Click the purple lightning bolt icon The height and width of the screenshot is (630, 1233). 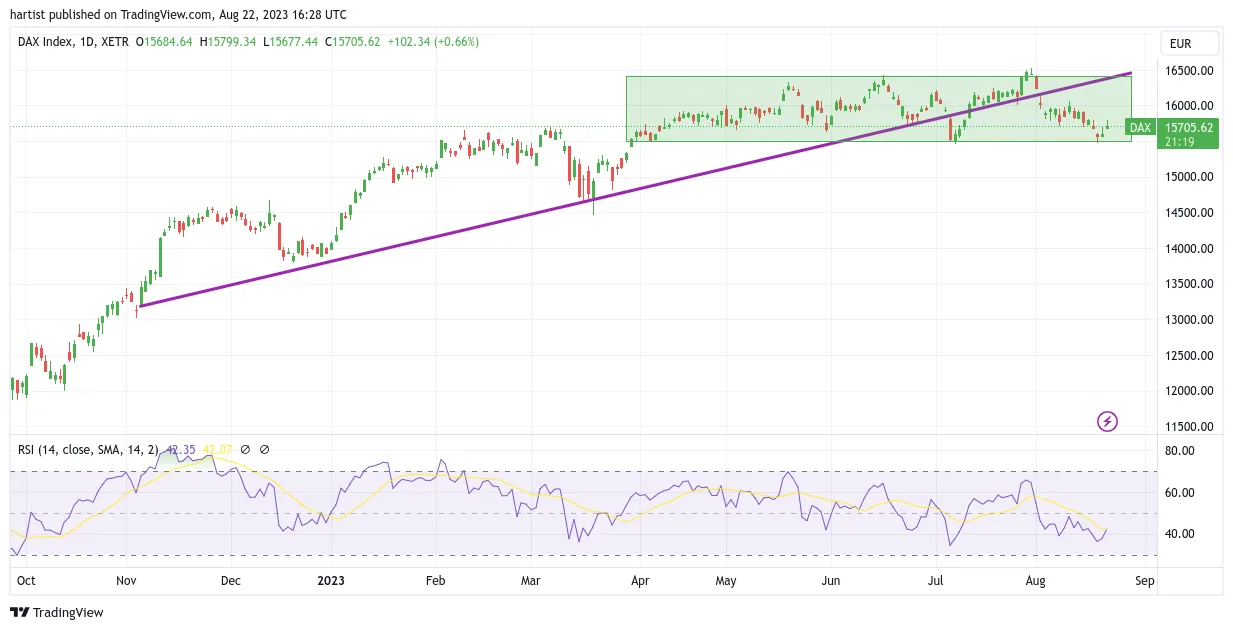click(x=1107, y=421)
